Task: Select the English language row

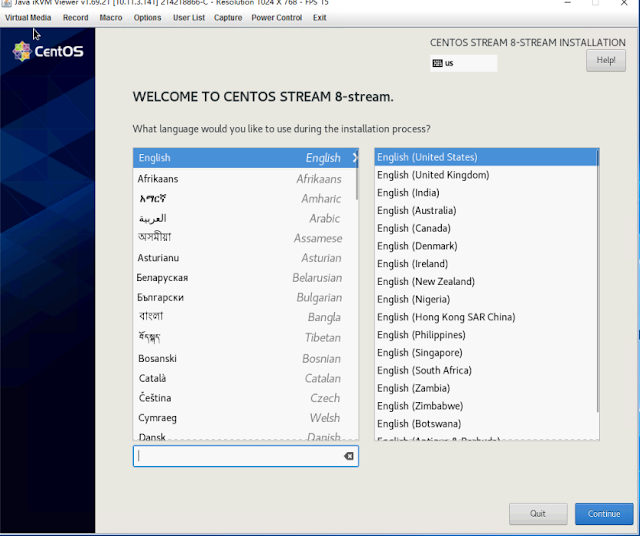Action: point(246,158)
